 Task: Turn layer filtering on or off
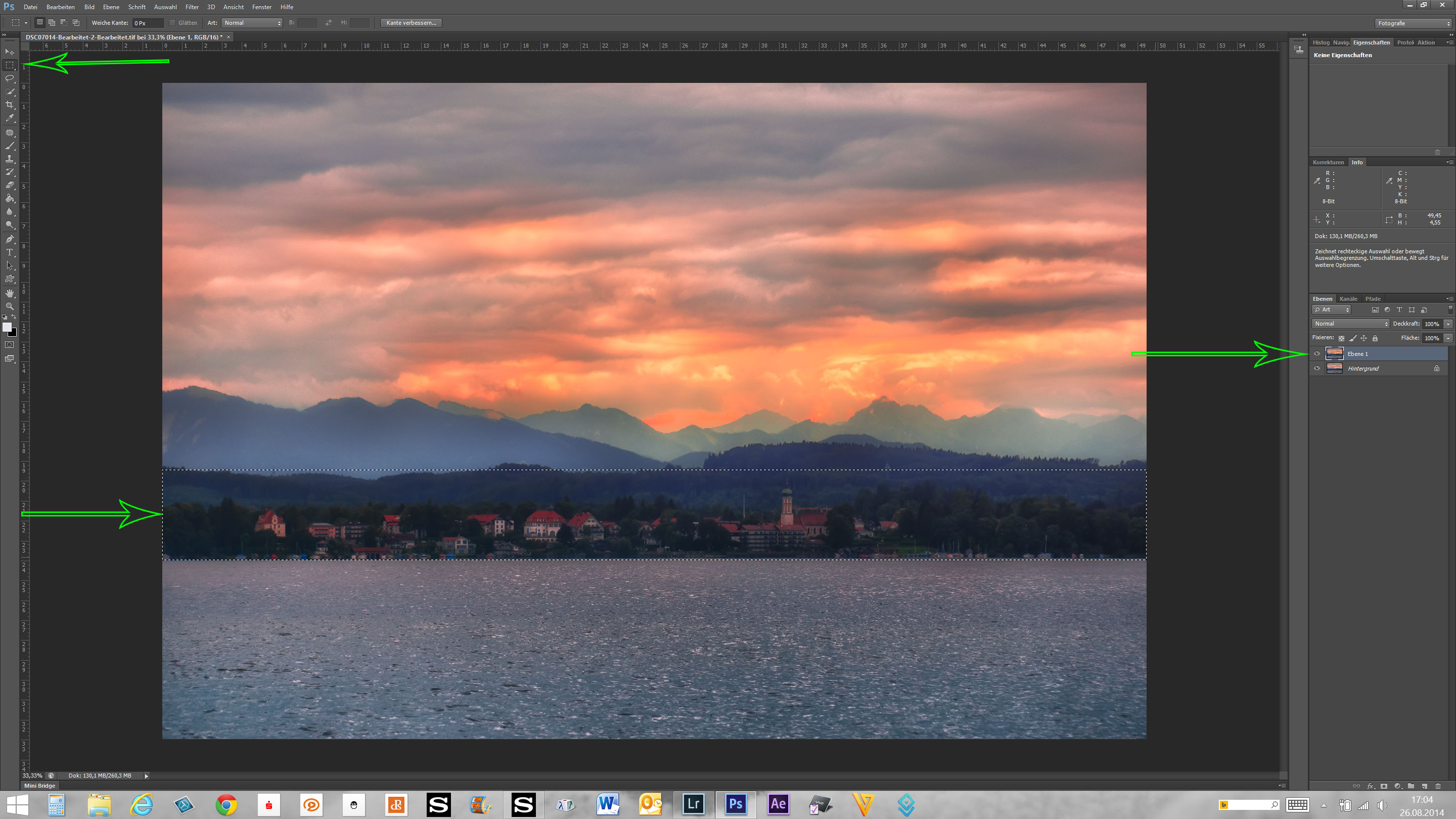[1450, 309]
